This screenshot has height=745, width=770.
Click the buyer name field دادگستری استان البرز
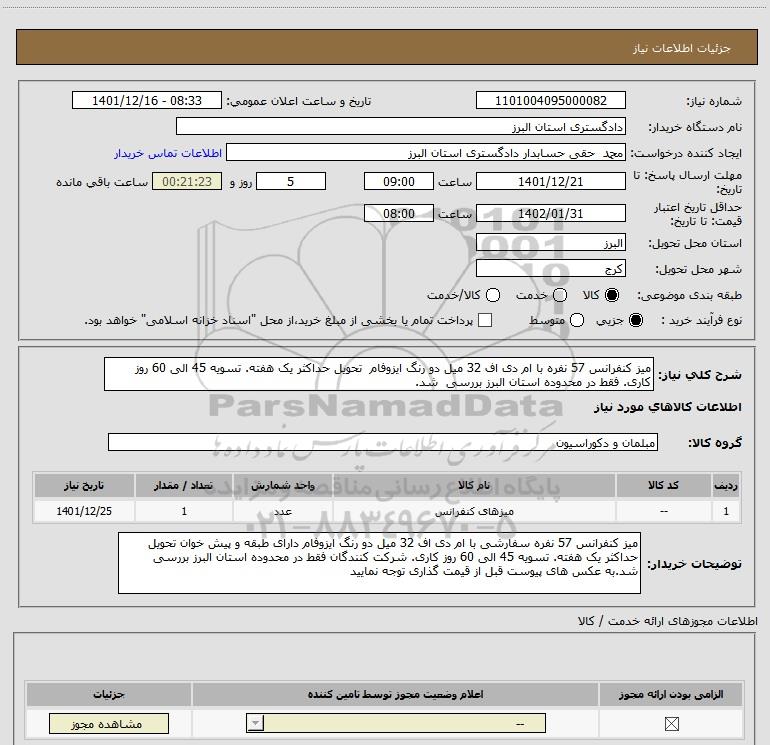click(x=401, y=126)
